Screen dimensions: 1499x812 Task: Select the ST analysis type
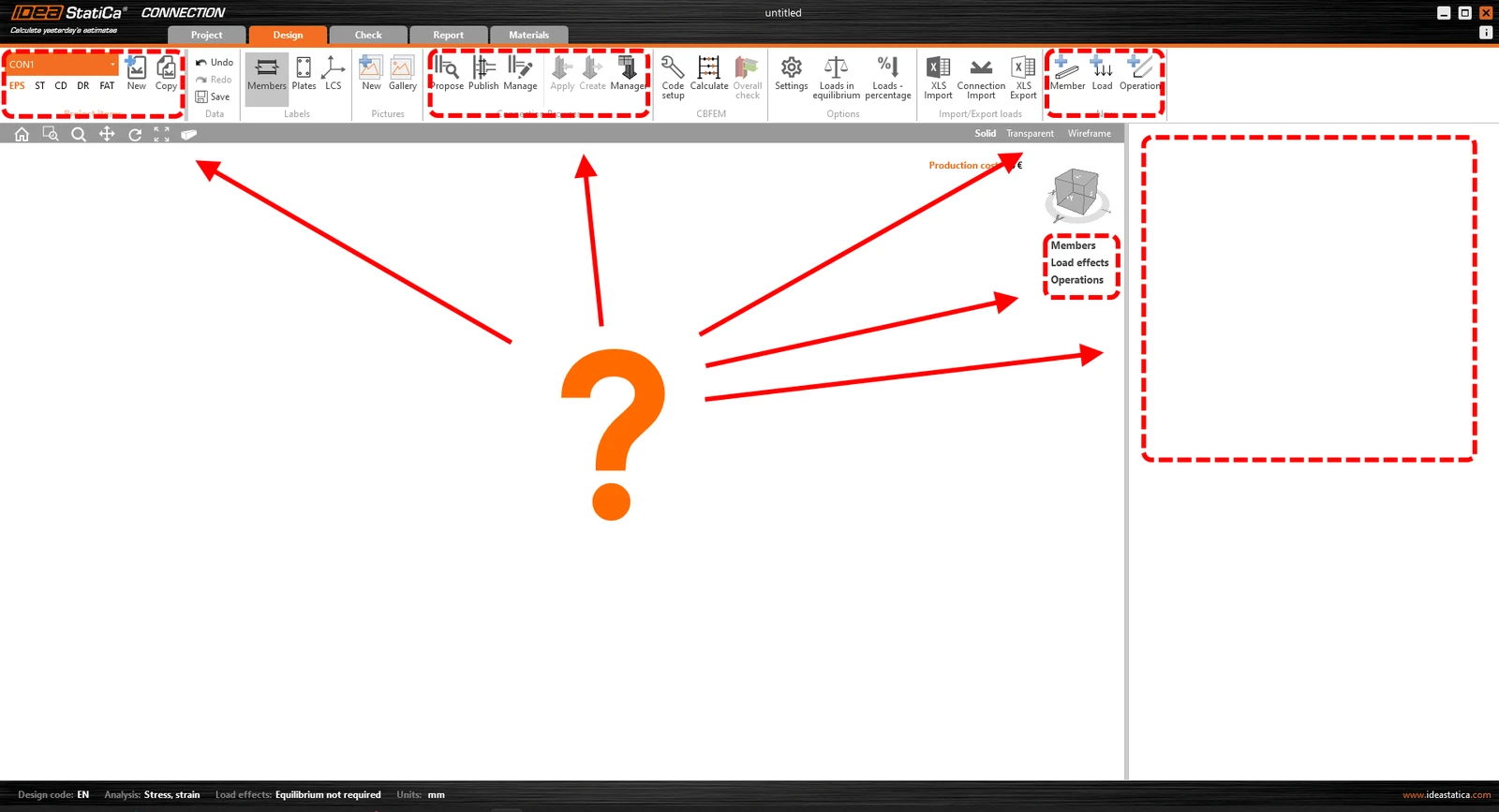[x=39, y=85]
